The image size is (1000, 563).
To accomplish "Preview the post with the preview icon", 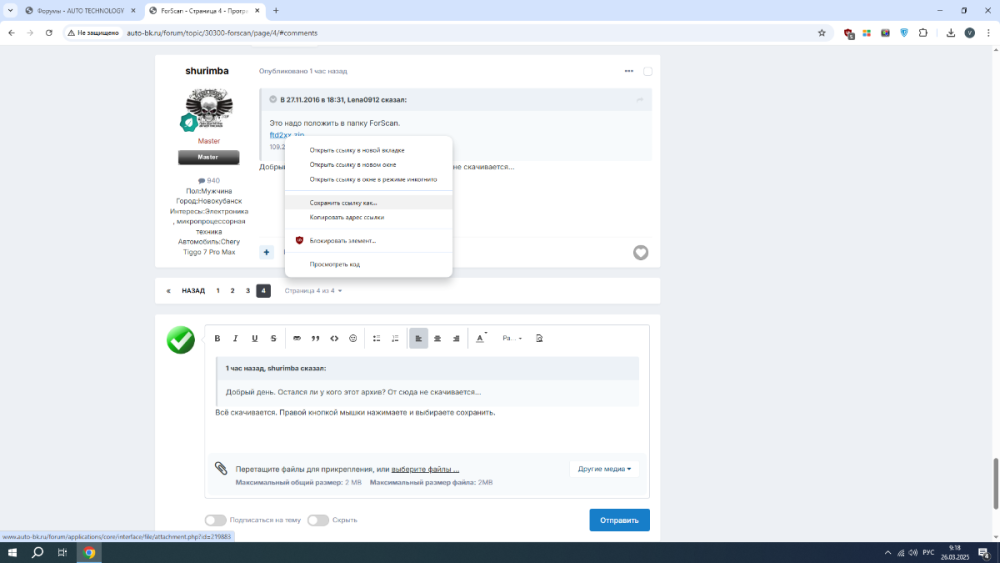I will pyautogui.click(x=539, y=339).
